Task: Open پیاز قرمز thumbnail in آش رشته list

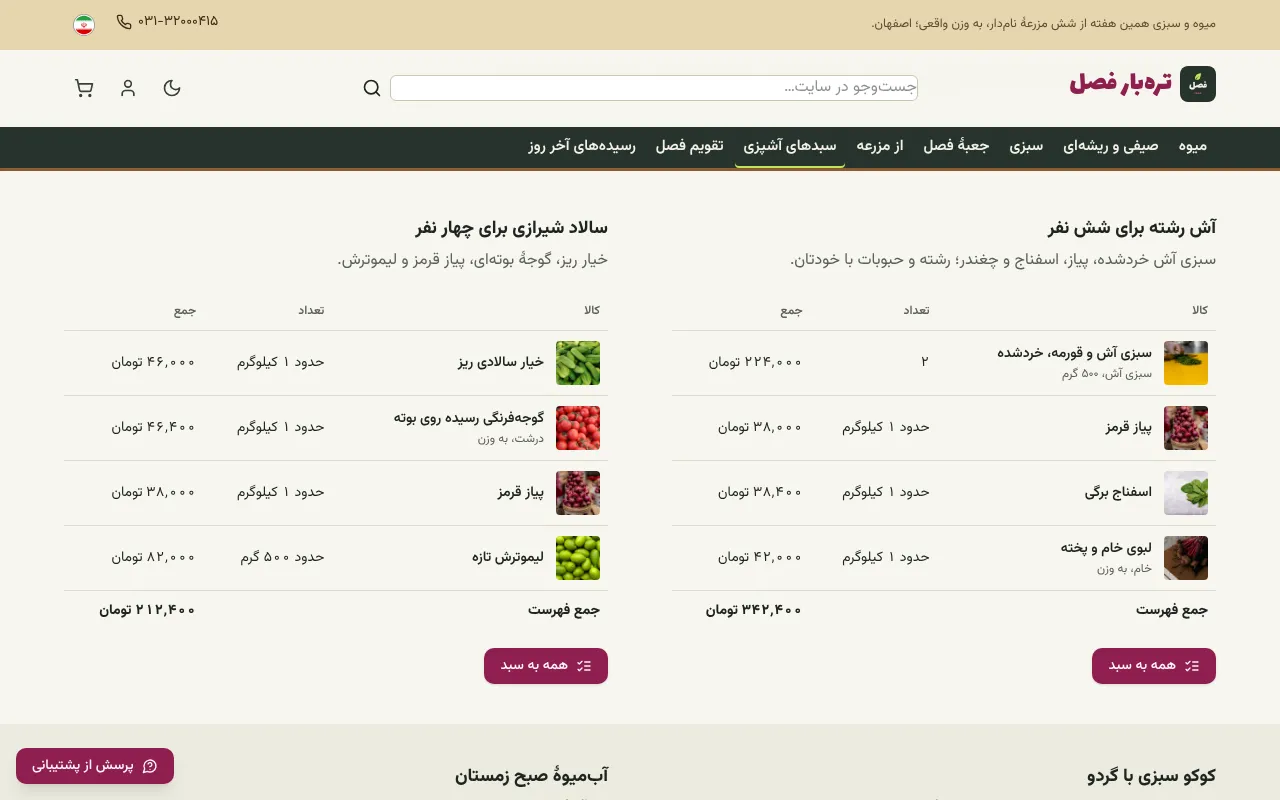Action: click(x=1186, y=428)
